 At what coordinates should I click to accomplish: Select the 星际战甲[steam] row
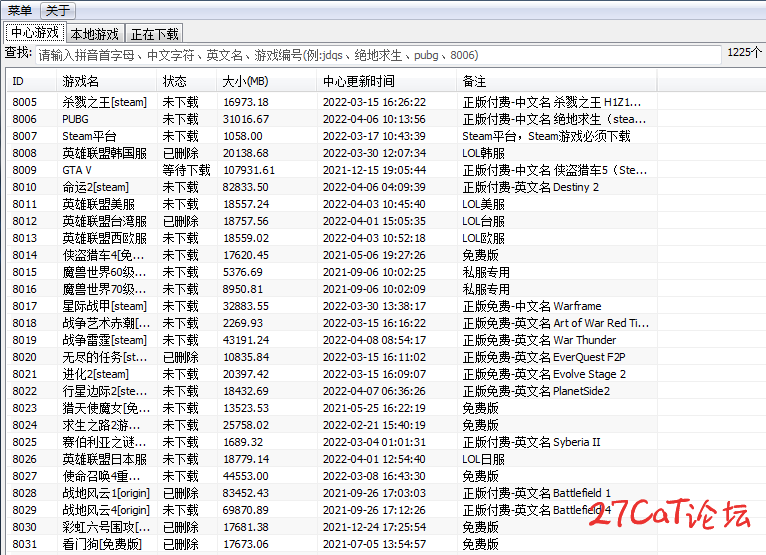click(332, 306)
